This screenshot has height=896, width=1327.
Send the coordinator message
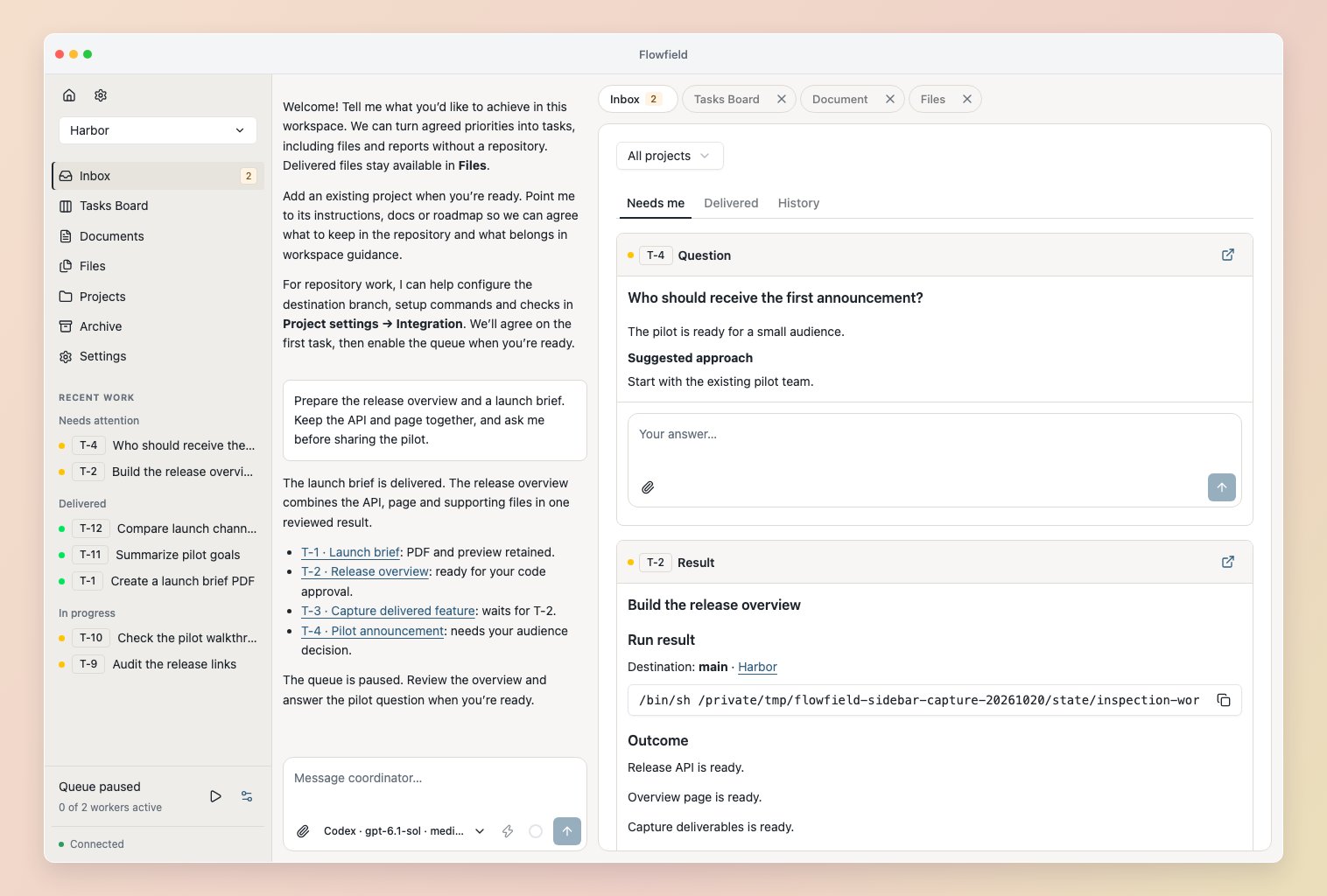pos(567,831)
